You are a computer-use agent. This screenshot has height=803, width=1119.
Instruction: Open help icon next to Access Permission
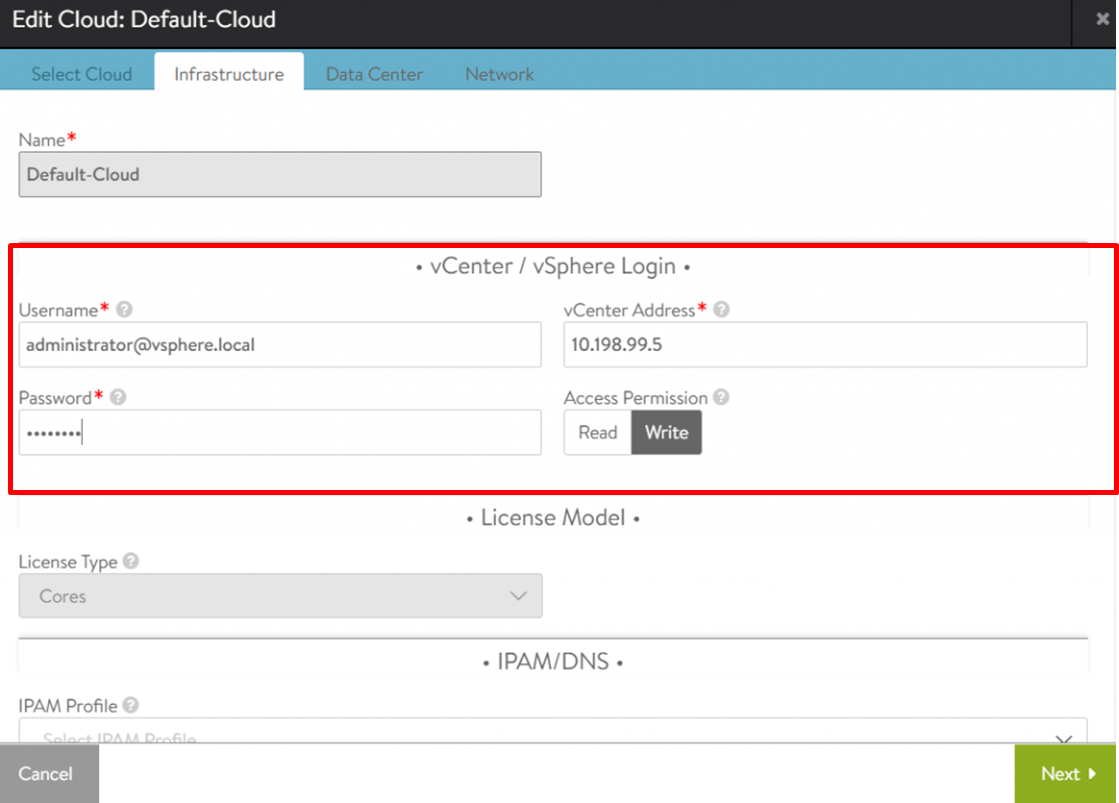tap(721, 398)
